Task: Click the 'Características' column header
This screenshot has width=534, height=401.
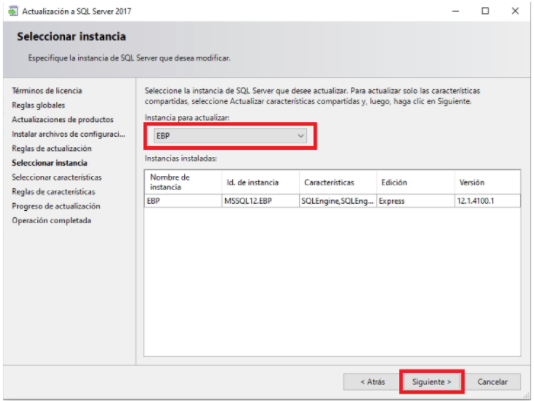Action: [x=338, y=182]
